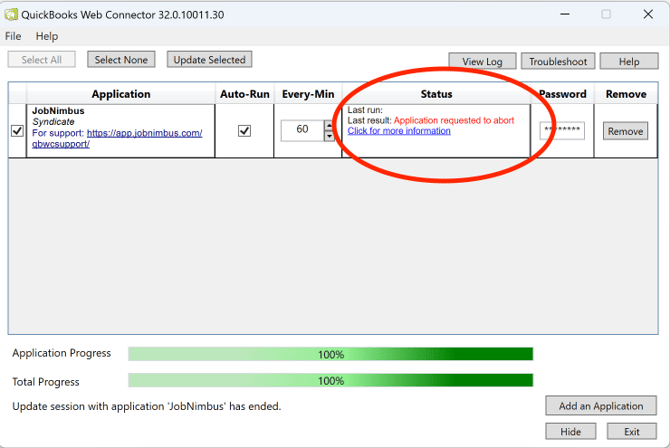Click the 'Update session … has ended' status message
The height and width of the screenshot is (448, 670).
click(147, 406)
